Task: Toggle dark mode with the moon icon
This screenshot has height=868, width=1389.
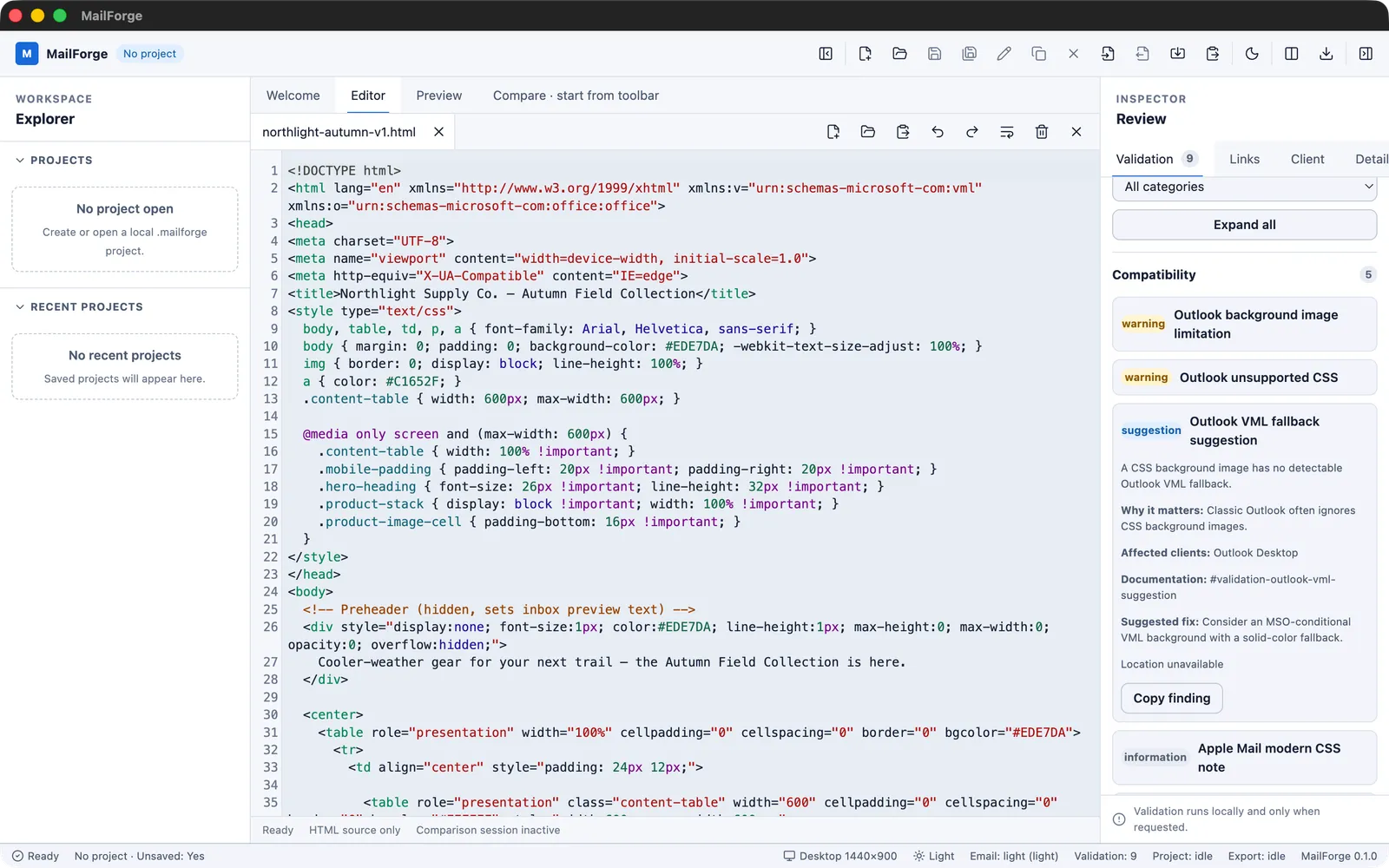Action: (x=1252, y=54)
